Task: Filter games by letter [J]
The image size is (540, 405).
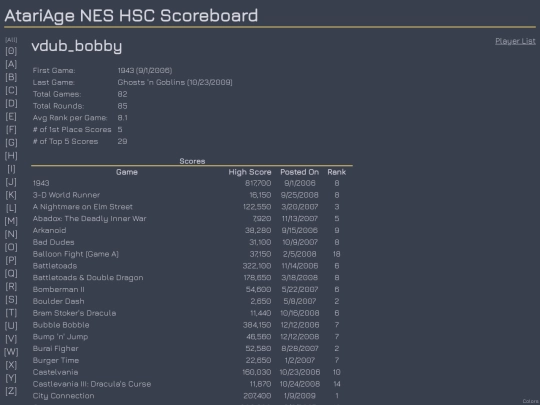Action: tap(11, 182)
